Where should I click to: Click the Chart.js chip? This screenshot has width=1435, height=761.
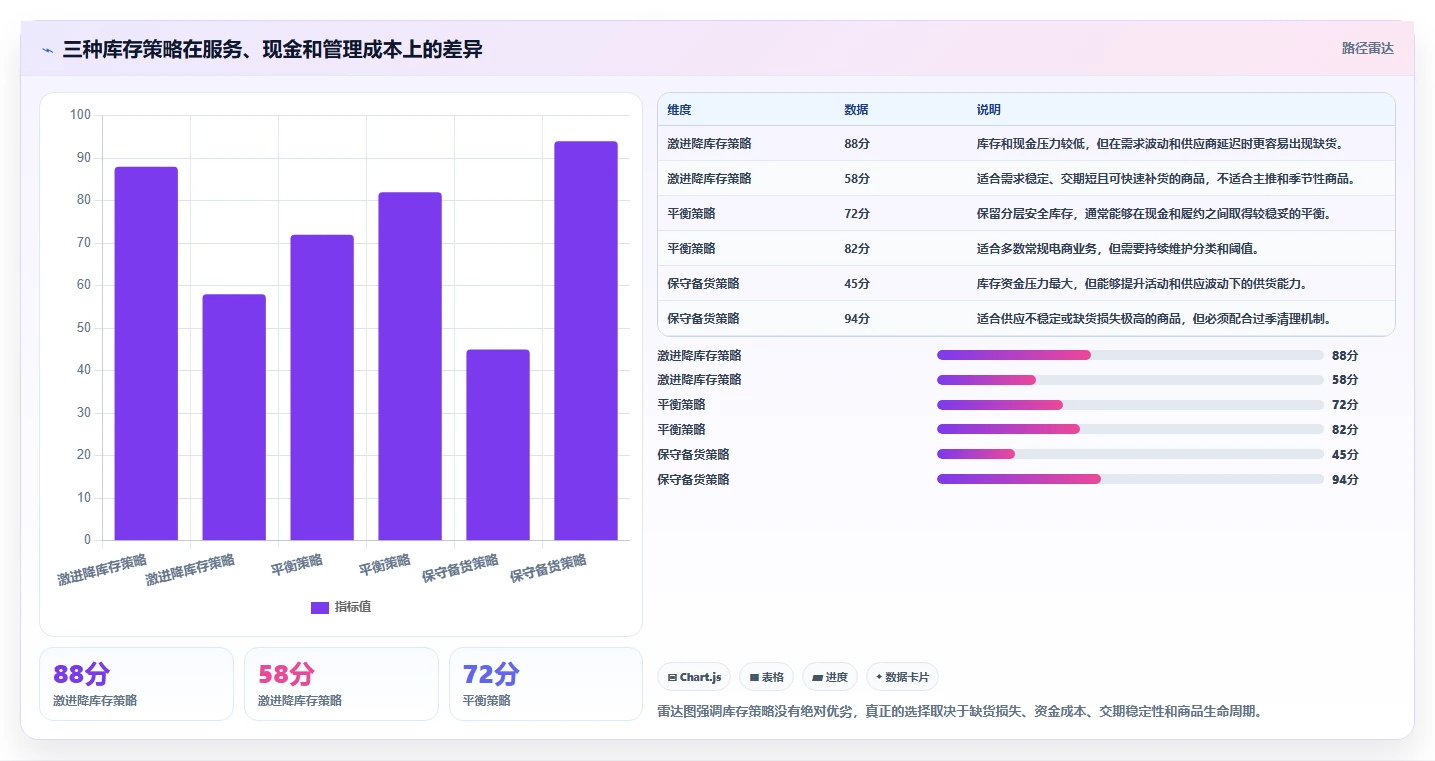click(x=695, y=677)
